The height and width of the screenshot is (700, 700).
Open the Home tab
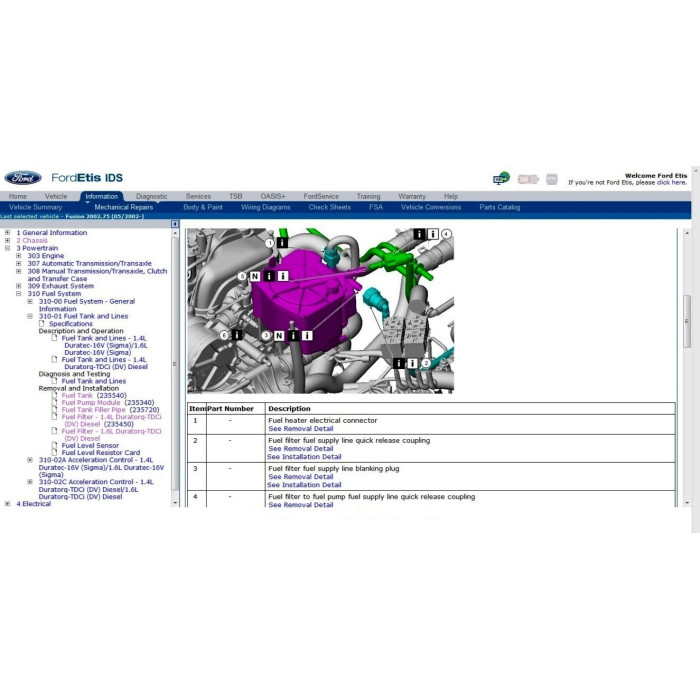point(18,196)
